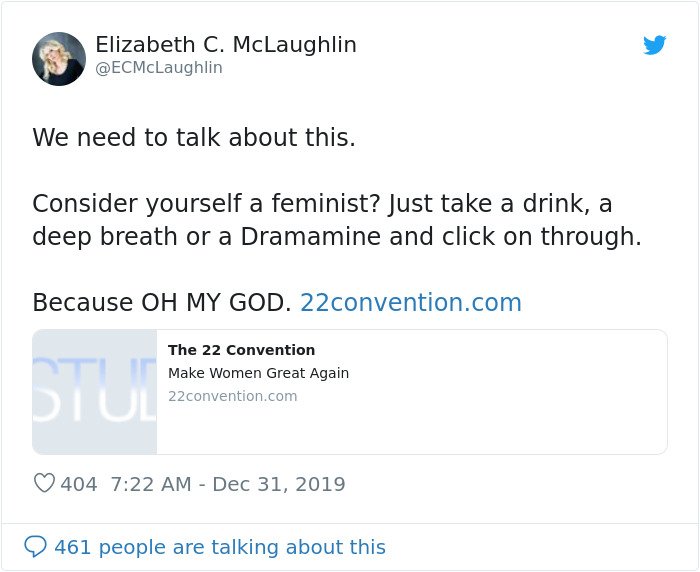Open the 7:22 AM tweet timestamp
This screenshot has height=572, width=700.
[151, 484]
